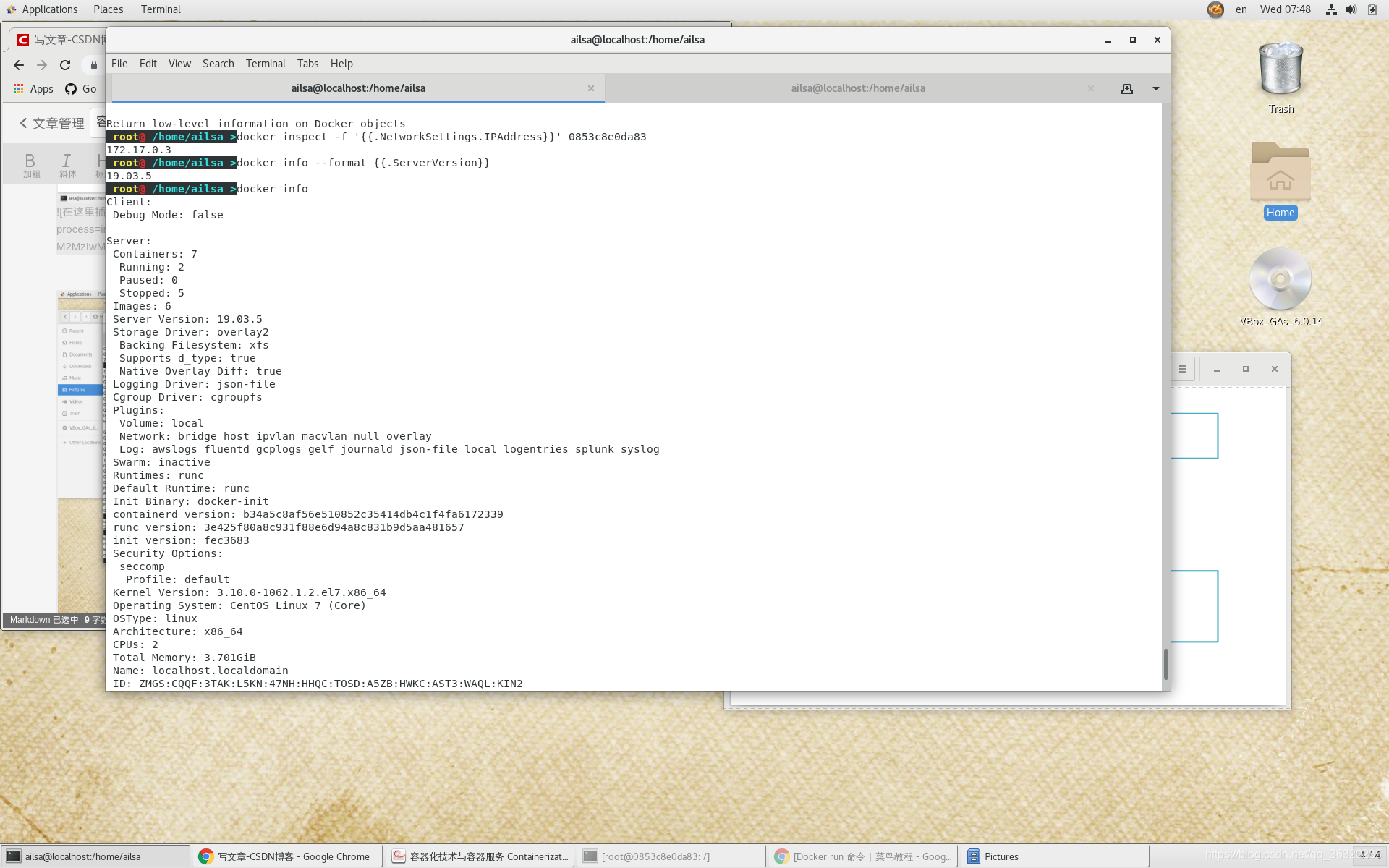Screen dimensions: 1389x868
Task: Switch to the second ailsa@localhost terminal tab
Action: click(x=857, y=88)
